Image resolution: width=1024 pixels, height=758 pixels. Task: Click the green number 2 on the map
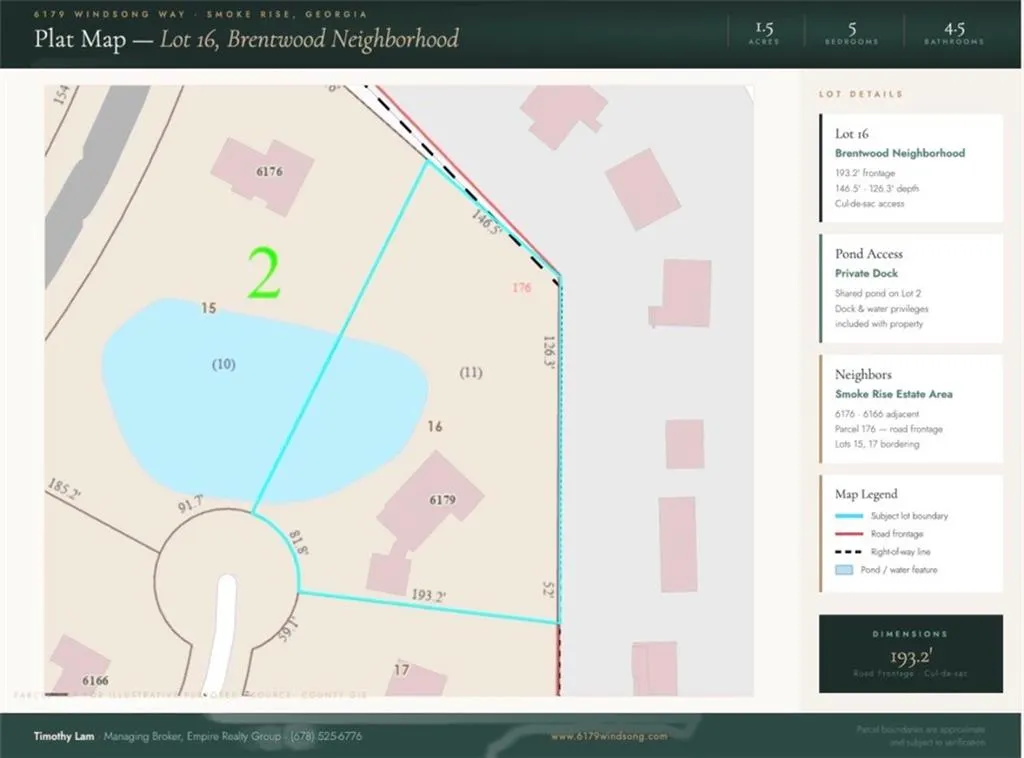coord(264,273)
